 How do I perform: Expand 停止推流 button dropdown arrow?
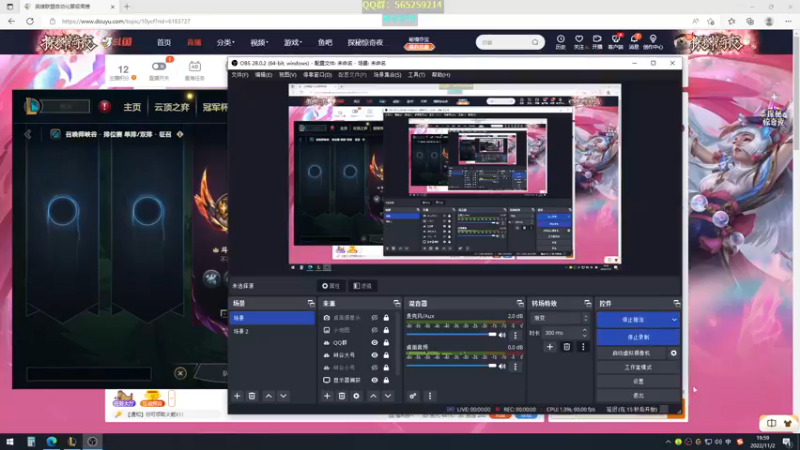click(674, 320)
